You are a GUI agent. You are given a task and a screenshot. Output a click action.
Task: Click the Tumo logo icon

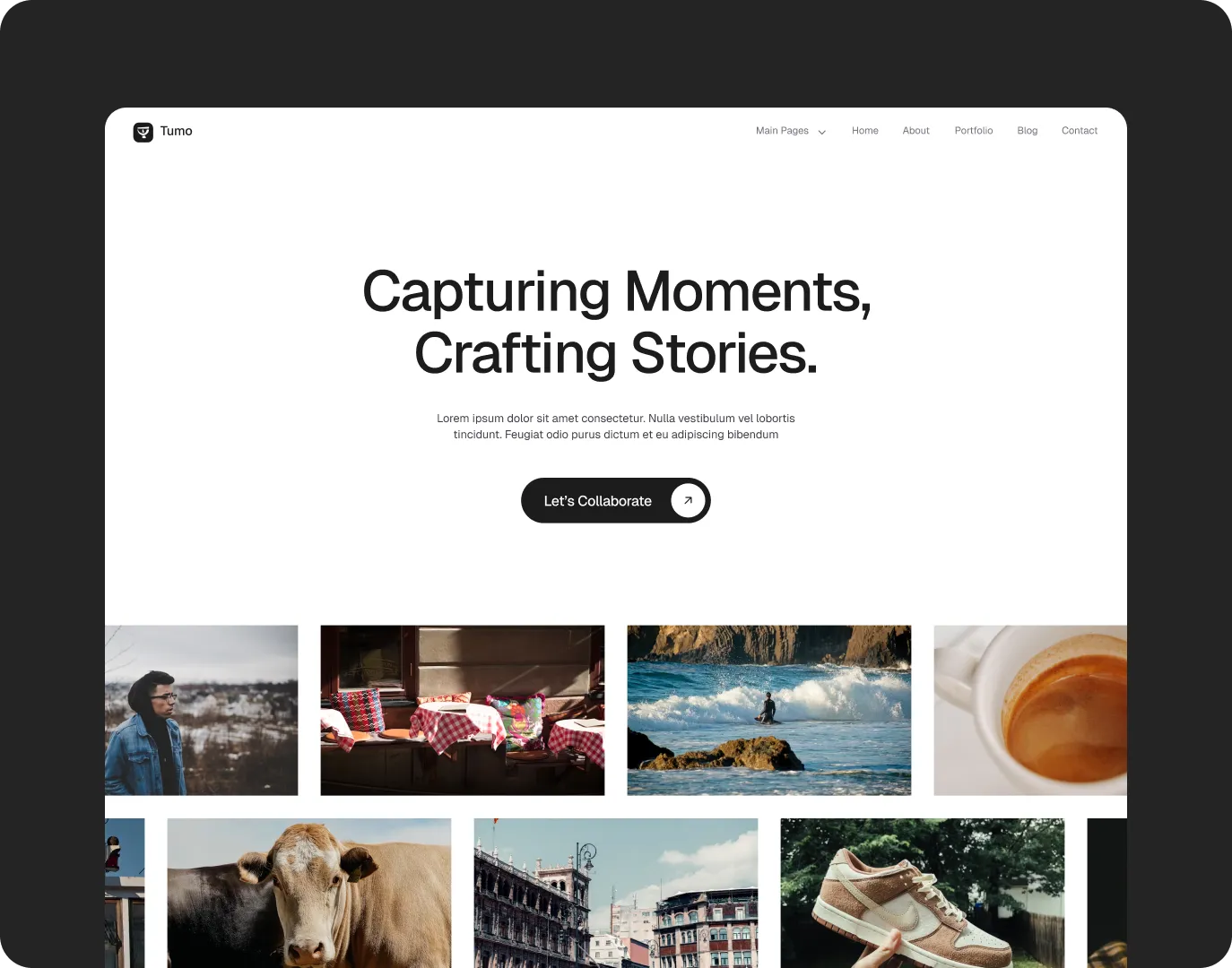pyautogui.click(x=143, y=132)
